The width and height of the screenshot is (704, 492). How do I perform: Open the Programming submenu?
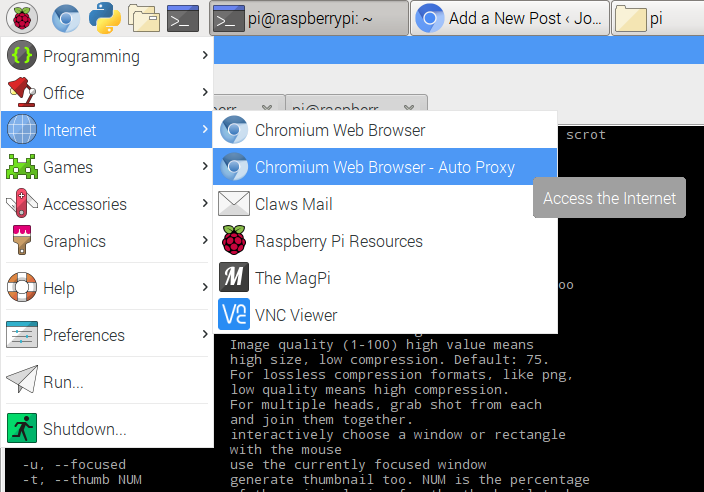(x=107, y=56)
